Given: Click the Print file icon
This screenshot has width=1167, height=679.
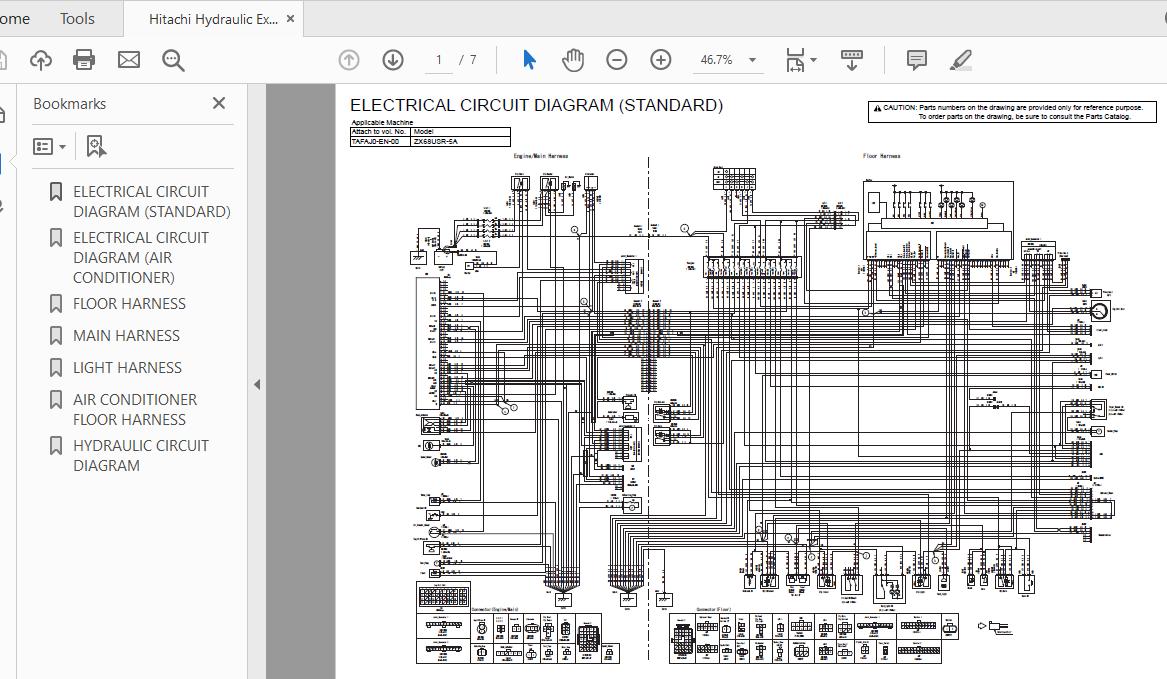Looking at the screenshot, I should click(x=84, y=60).
